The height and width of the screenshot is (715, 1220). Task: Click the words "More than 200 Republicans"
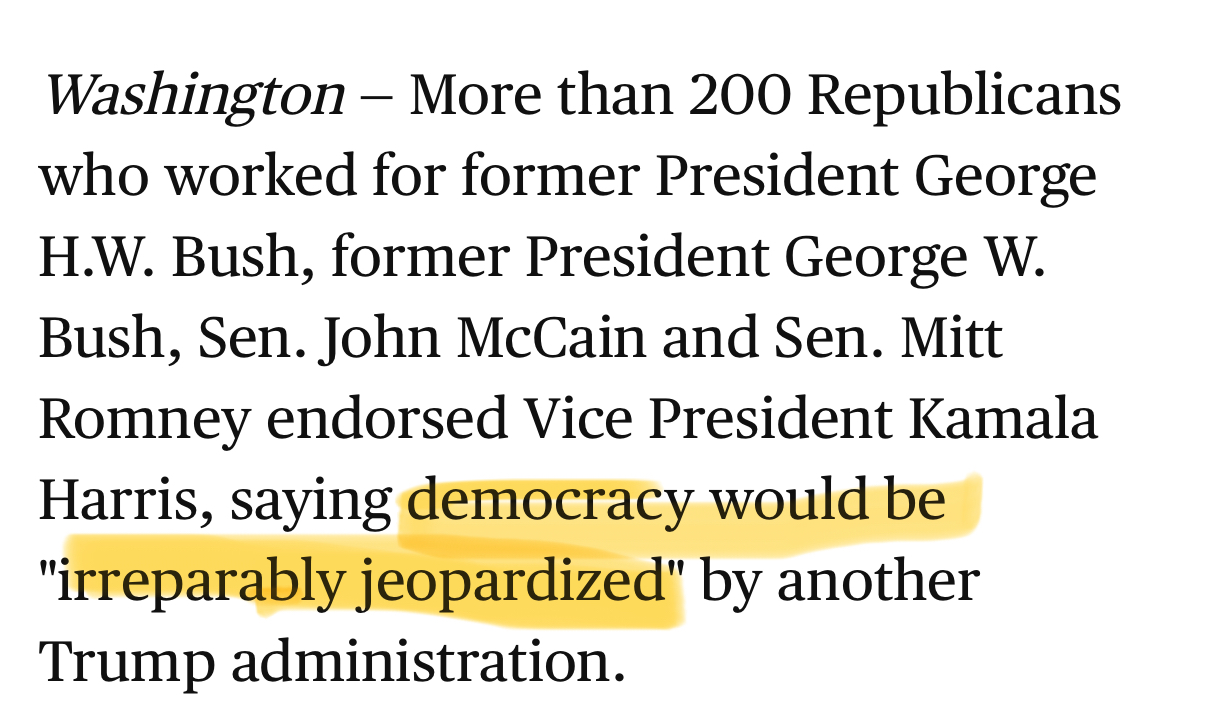766,96
